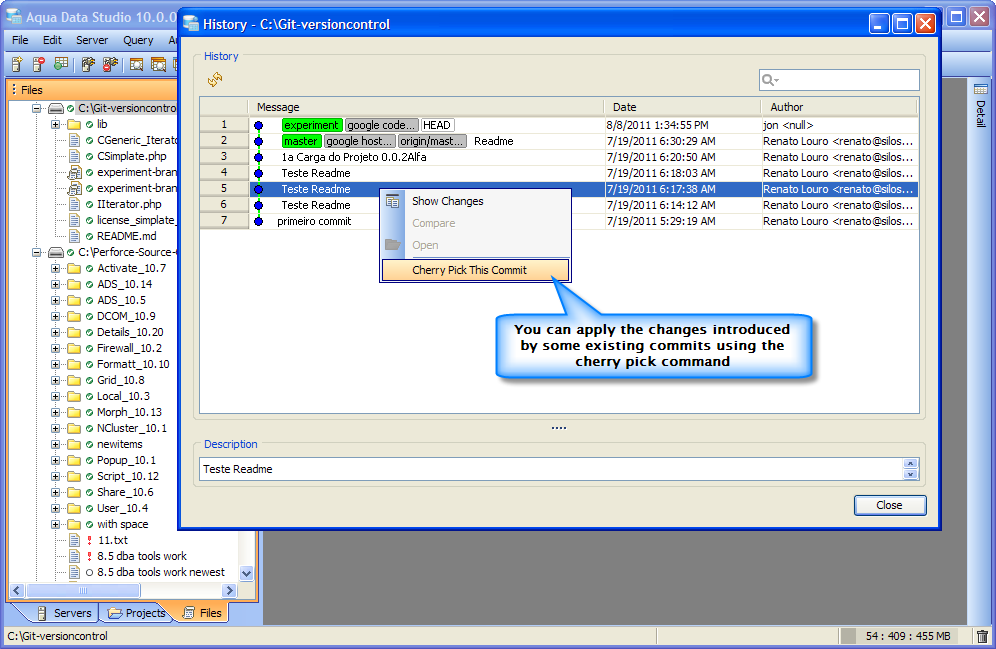Click the Description box scroll down arrow
996x649 pixels.
point(910,474)
